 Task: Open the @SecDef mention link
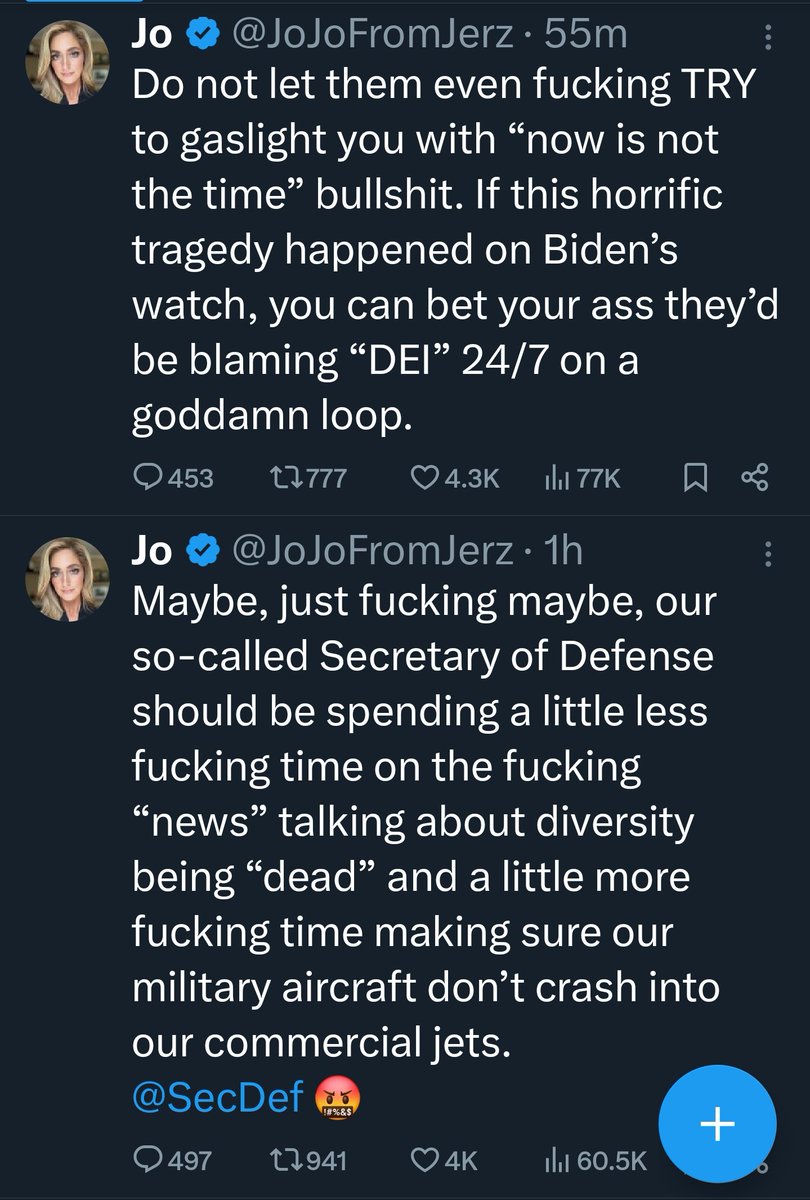point(218,1097)
